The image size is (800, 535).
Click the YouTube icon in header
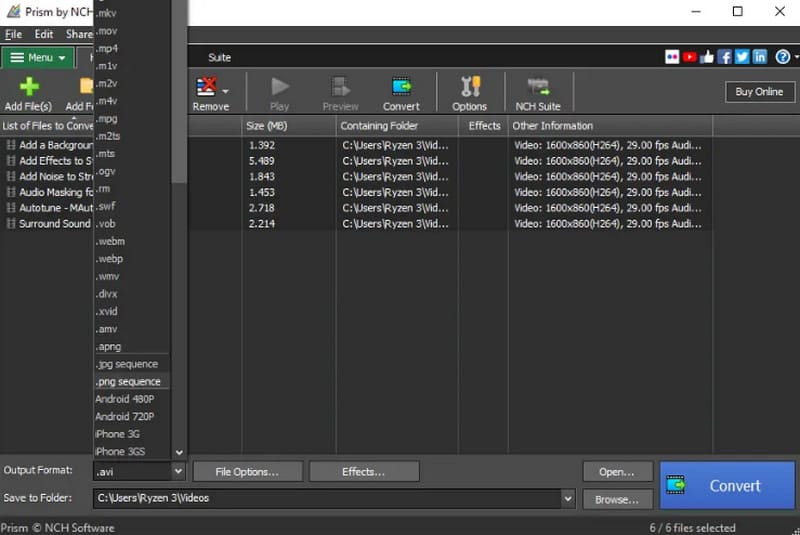(x=690, y=57)
